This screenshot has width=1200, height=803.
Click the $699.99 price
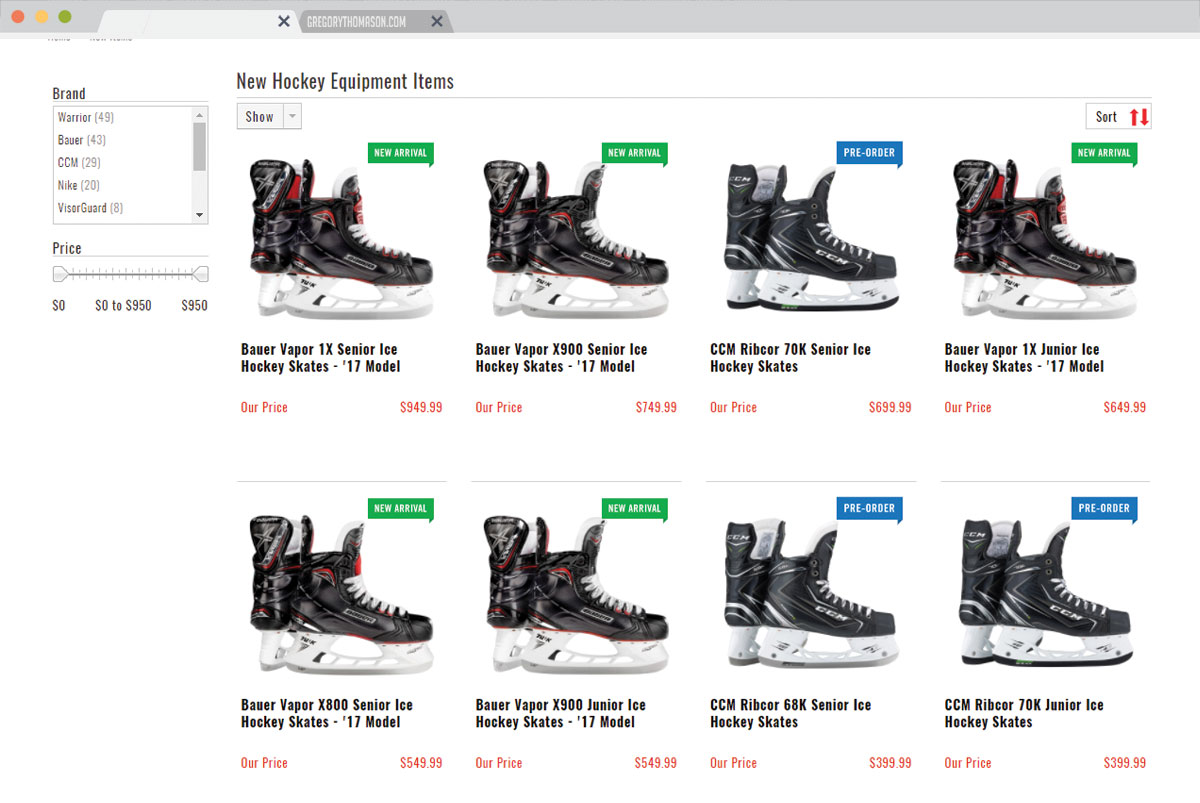890,407
